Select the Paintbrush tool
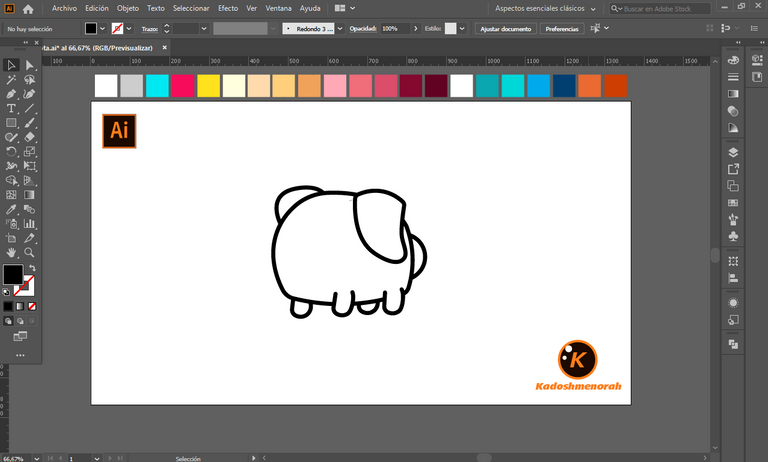Screen dimensions: 768x462 (x=29, y=122)
